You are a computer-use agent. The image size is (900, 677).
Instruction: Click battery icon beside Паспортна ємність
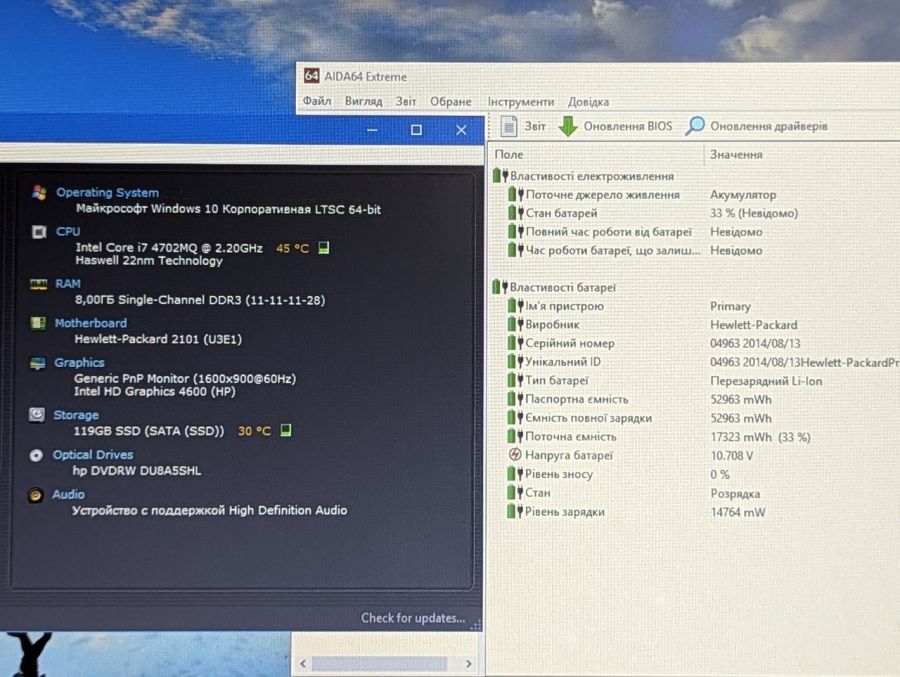(515, 399)
